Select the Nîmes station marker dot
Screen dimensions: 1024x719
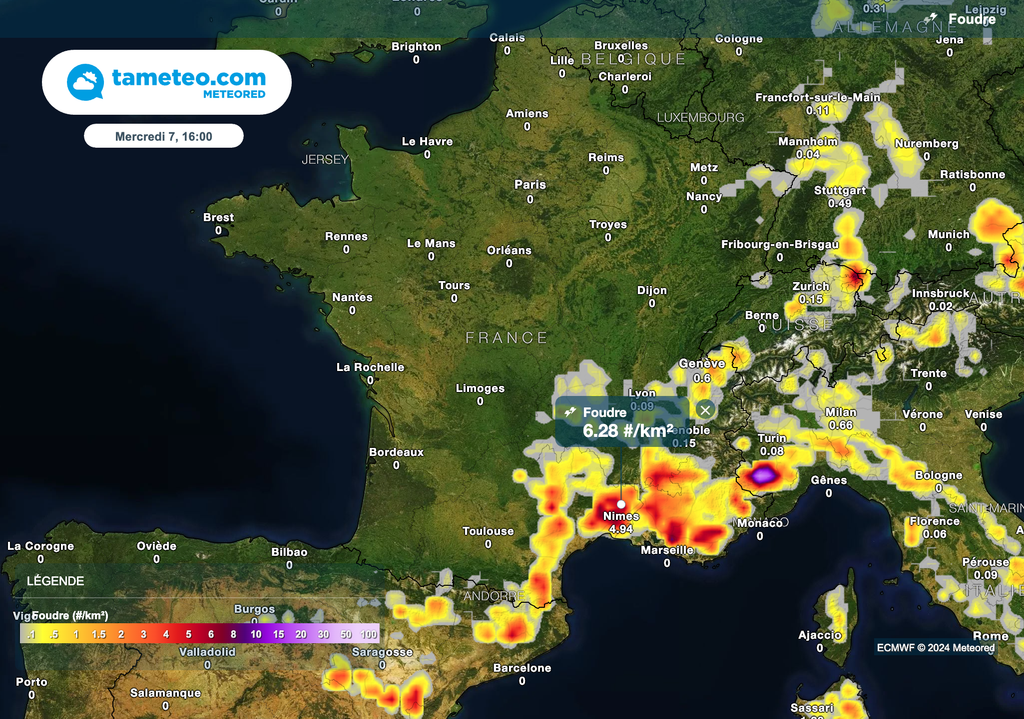tap(621, 504)
